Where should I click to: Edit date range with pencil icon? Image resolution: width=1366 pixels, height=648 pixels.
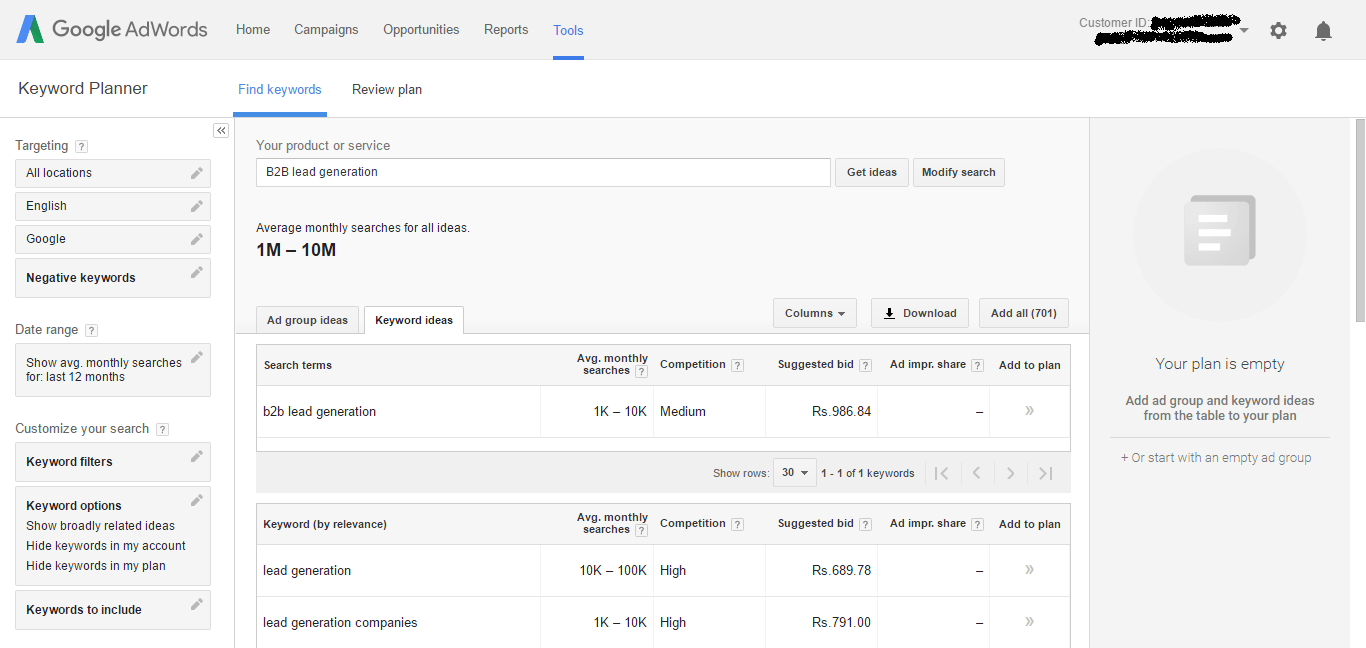coord(197,357)
